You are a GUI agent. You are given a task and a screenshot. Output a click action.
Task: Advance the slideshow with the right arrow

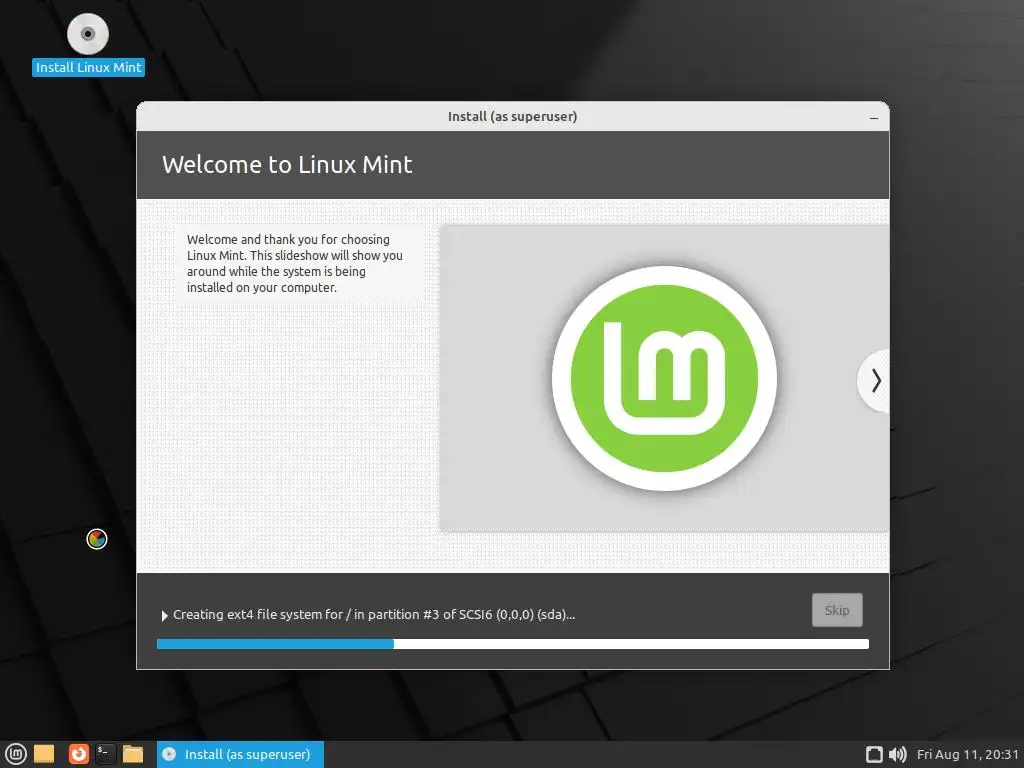tap(875, 380)
